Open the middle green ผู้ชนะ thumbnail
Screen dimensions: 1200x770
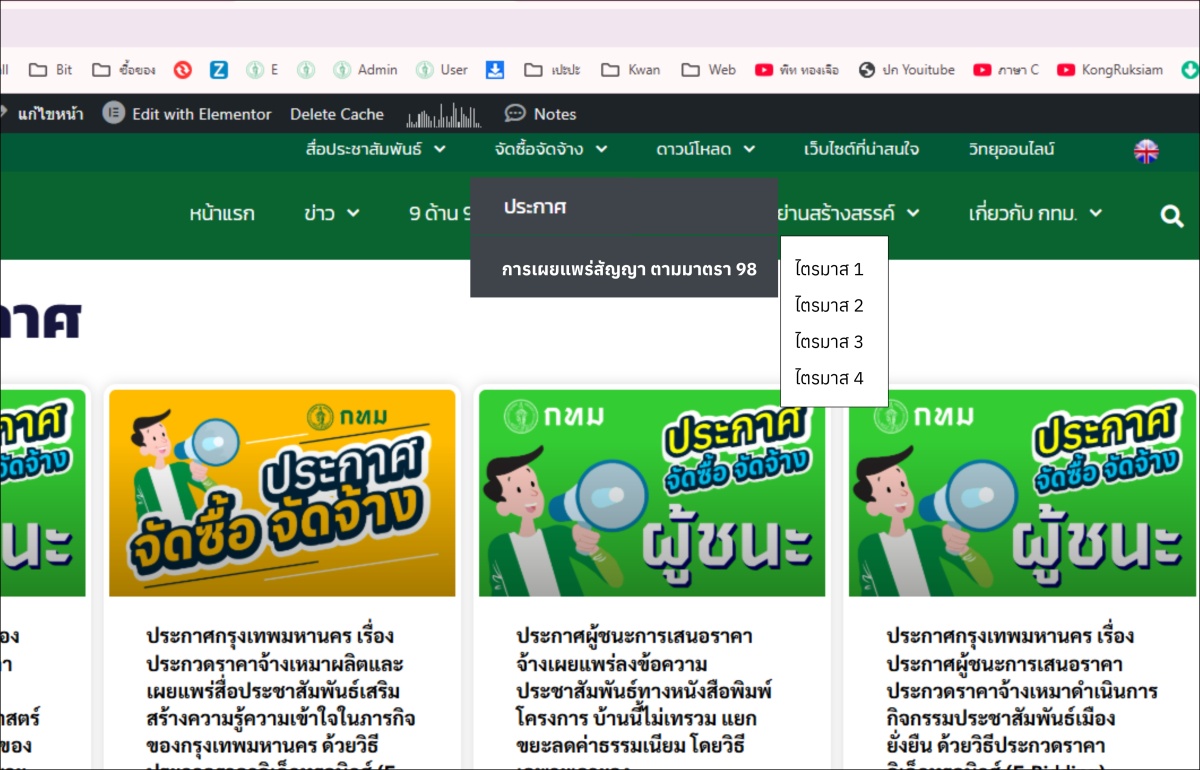coord(652,493)
